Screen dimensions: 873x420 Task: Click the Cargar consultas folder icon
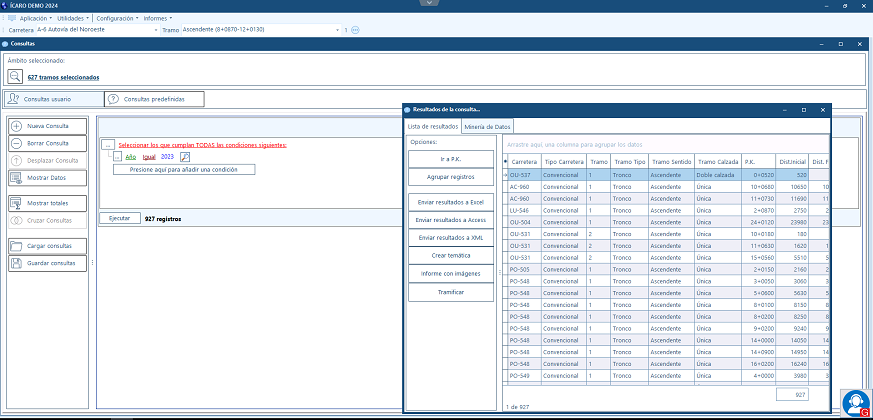click(x=16, y=246)
